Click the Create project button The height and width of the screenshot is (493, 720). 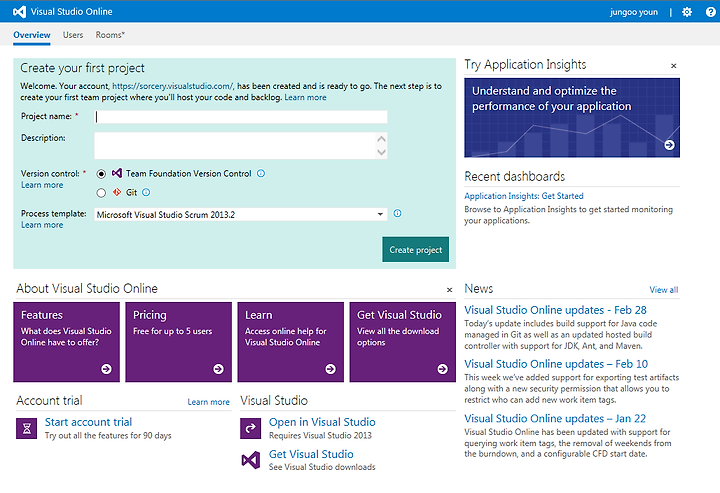(416, 250)
